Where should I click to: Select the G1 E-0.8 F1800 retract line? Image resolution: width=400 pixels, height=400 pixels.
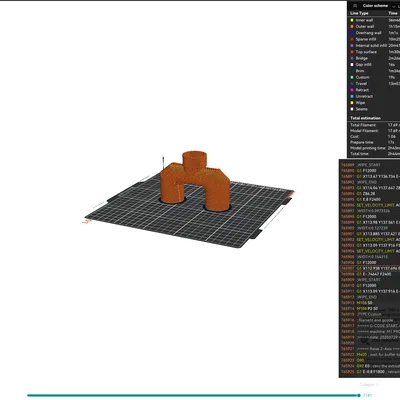[x=369, y=372]
